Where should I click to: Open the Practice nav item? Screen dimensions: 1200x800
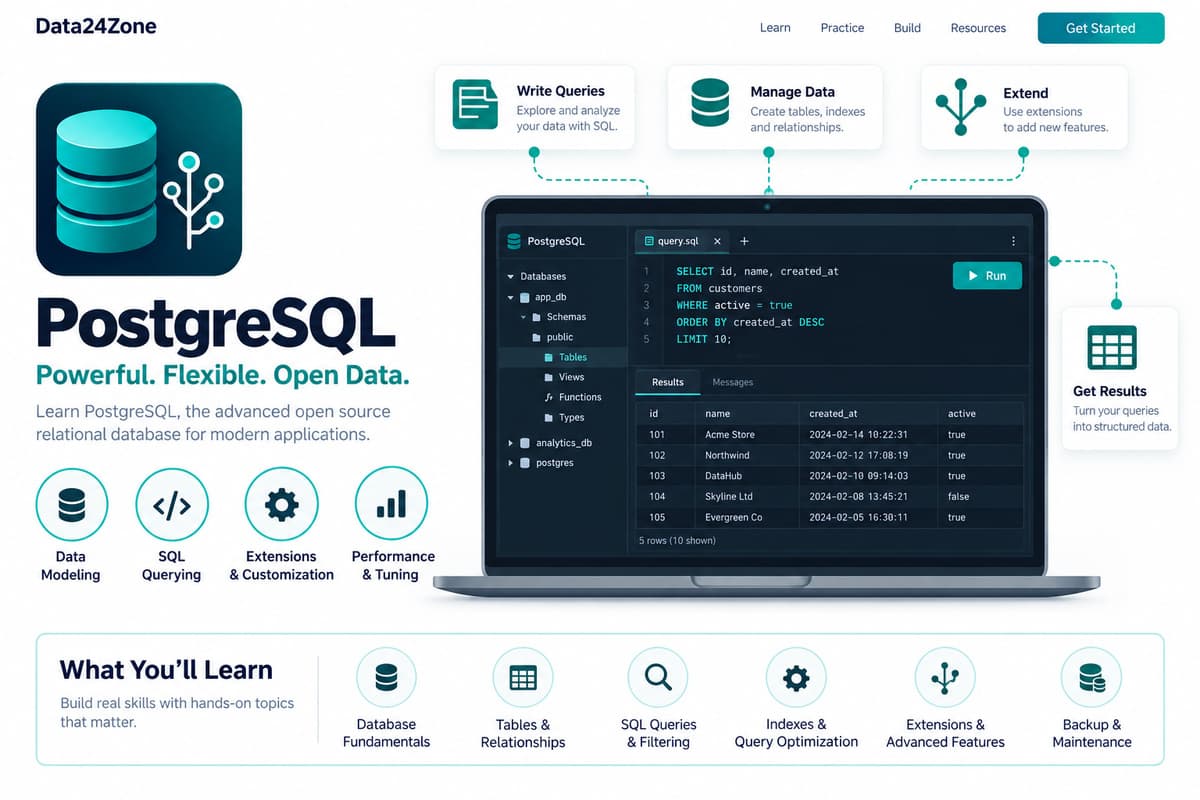842,28
